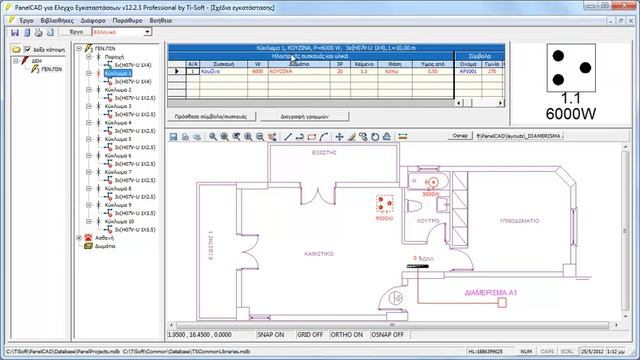Select ΓΕΝ.ΠΙΝ under ΔΕΗ in left panel
640x360 pixels.
click(x=51, y=69)
